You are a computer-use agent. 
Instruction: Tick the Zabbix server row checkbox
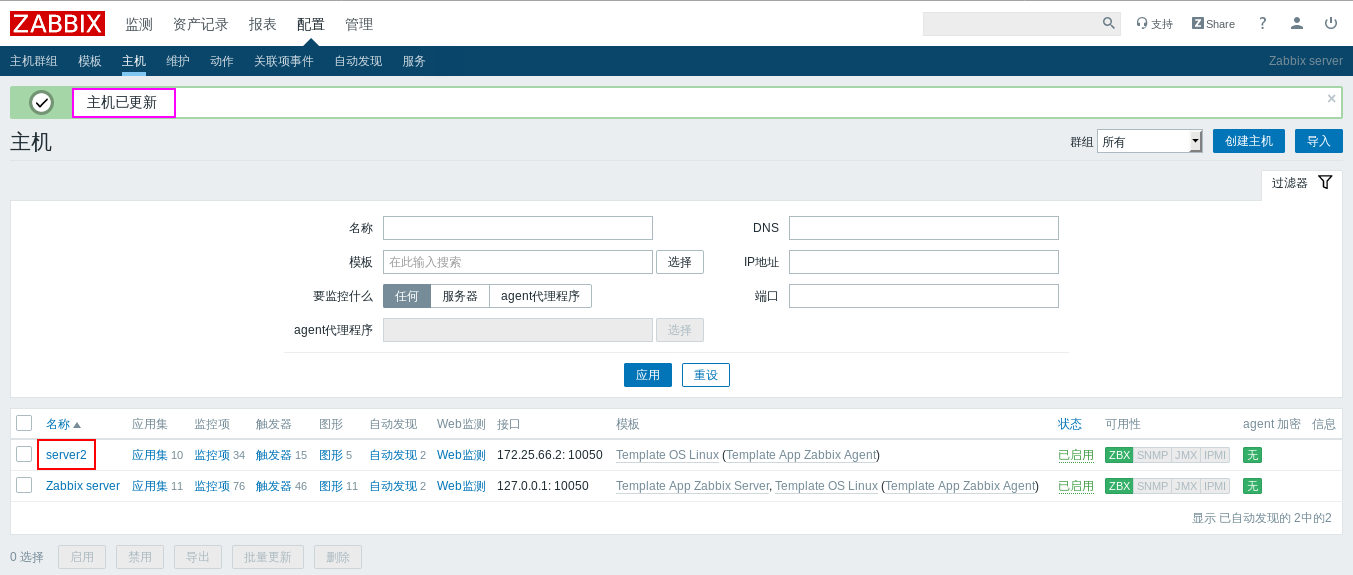[24, 485]
